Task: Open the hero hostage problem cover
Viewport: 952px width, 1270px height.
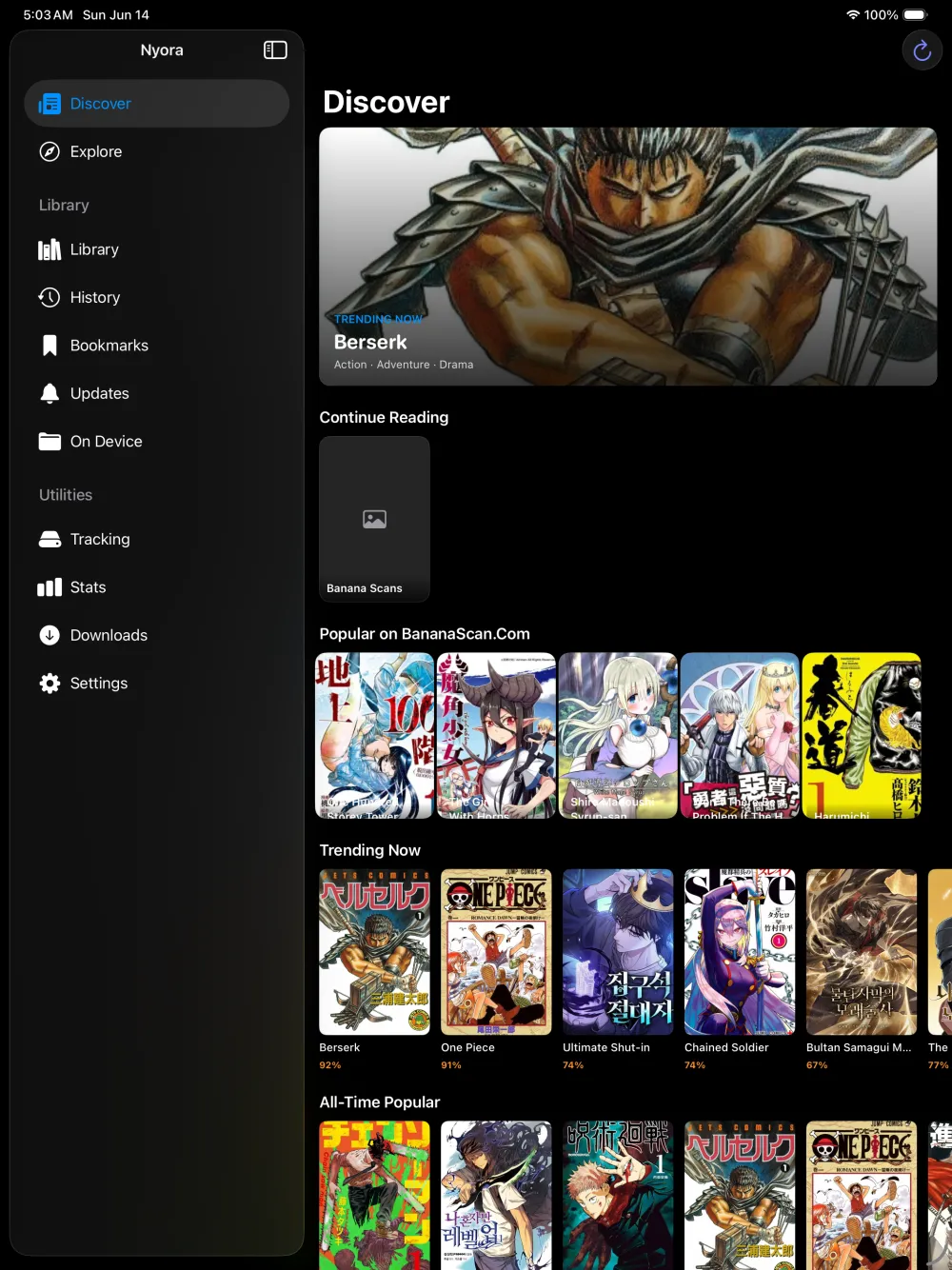Action: [740, 735]
